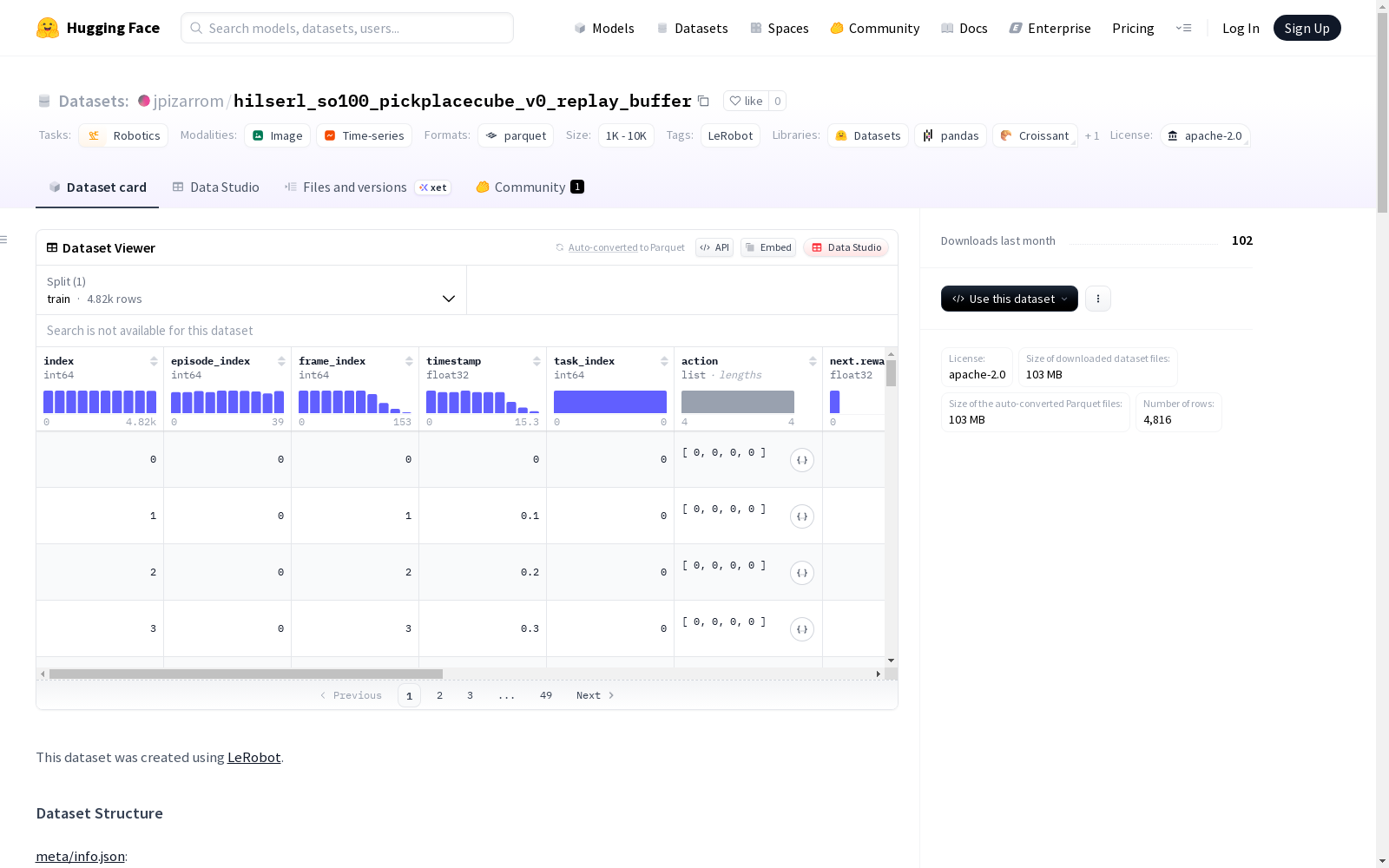Screen dimensions: 1389x868
Task: Click the Time-series modality tag
Action: pos(365,135)
